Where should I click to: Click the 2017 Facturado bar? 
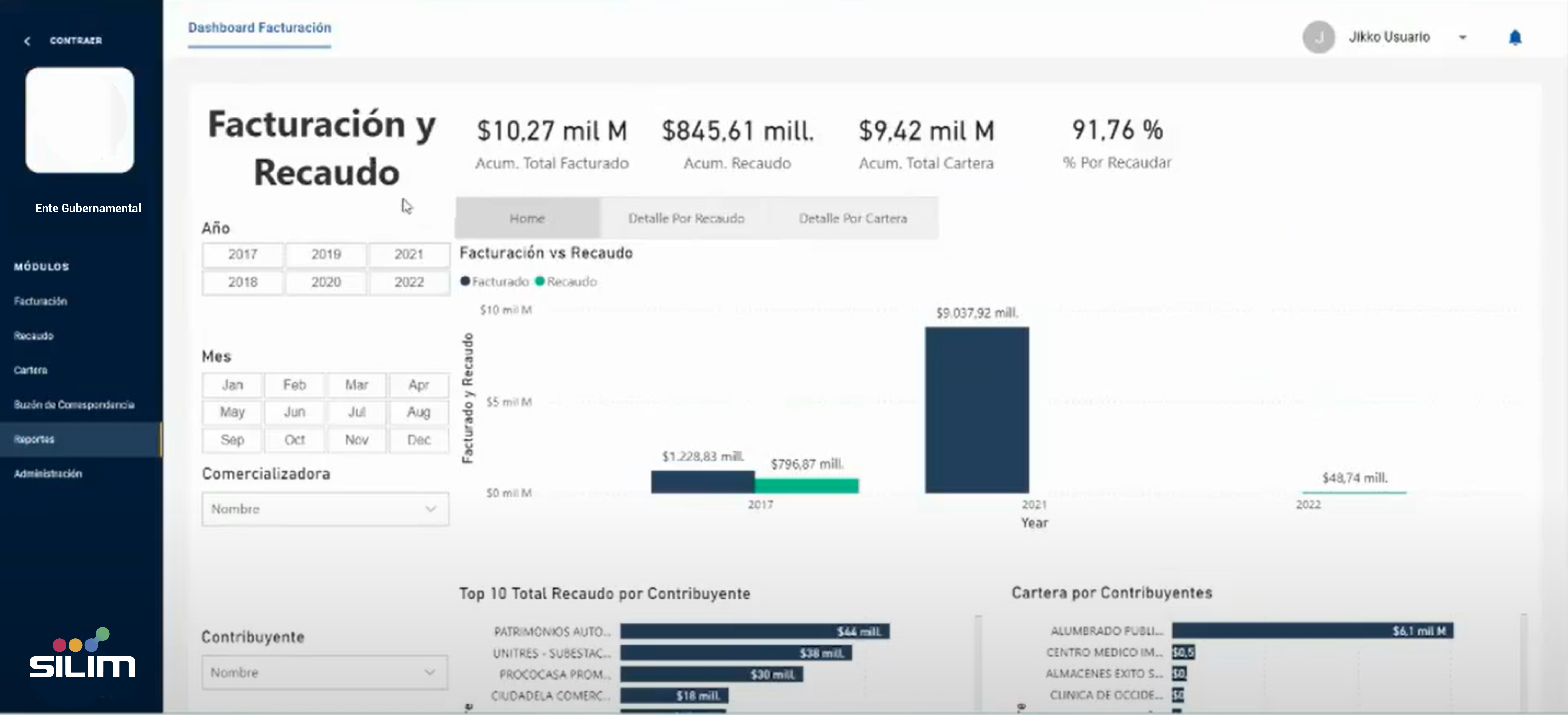pyautogui.click(x=703, y=482)
